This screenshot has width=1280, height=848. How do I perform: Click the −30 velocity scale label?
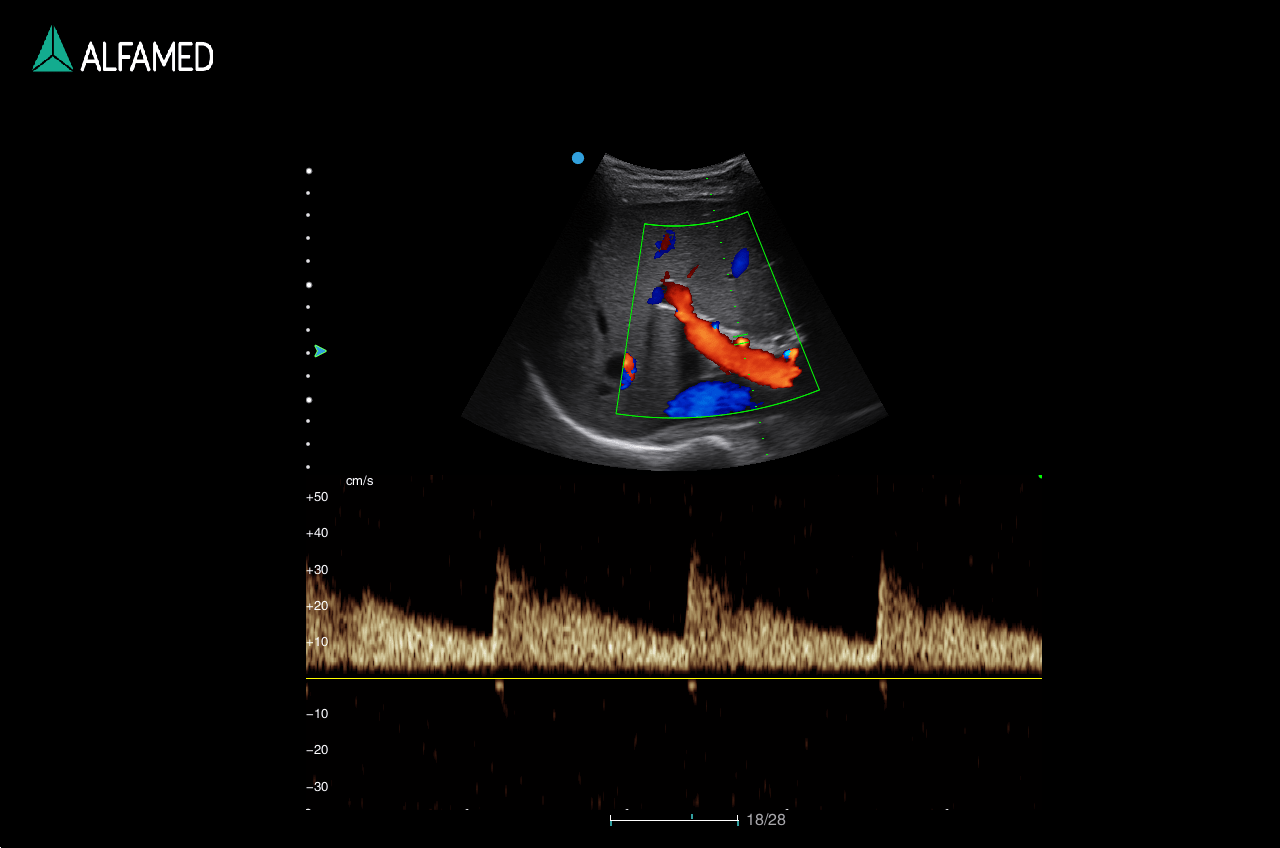point(317,787)
